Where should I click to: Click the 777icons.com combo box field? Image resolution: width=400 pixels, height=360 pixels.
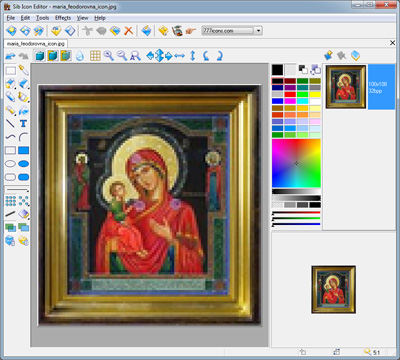tap(232, 31)
